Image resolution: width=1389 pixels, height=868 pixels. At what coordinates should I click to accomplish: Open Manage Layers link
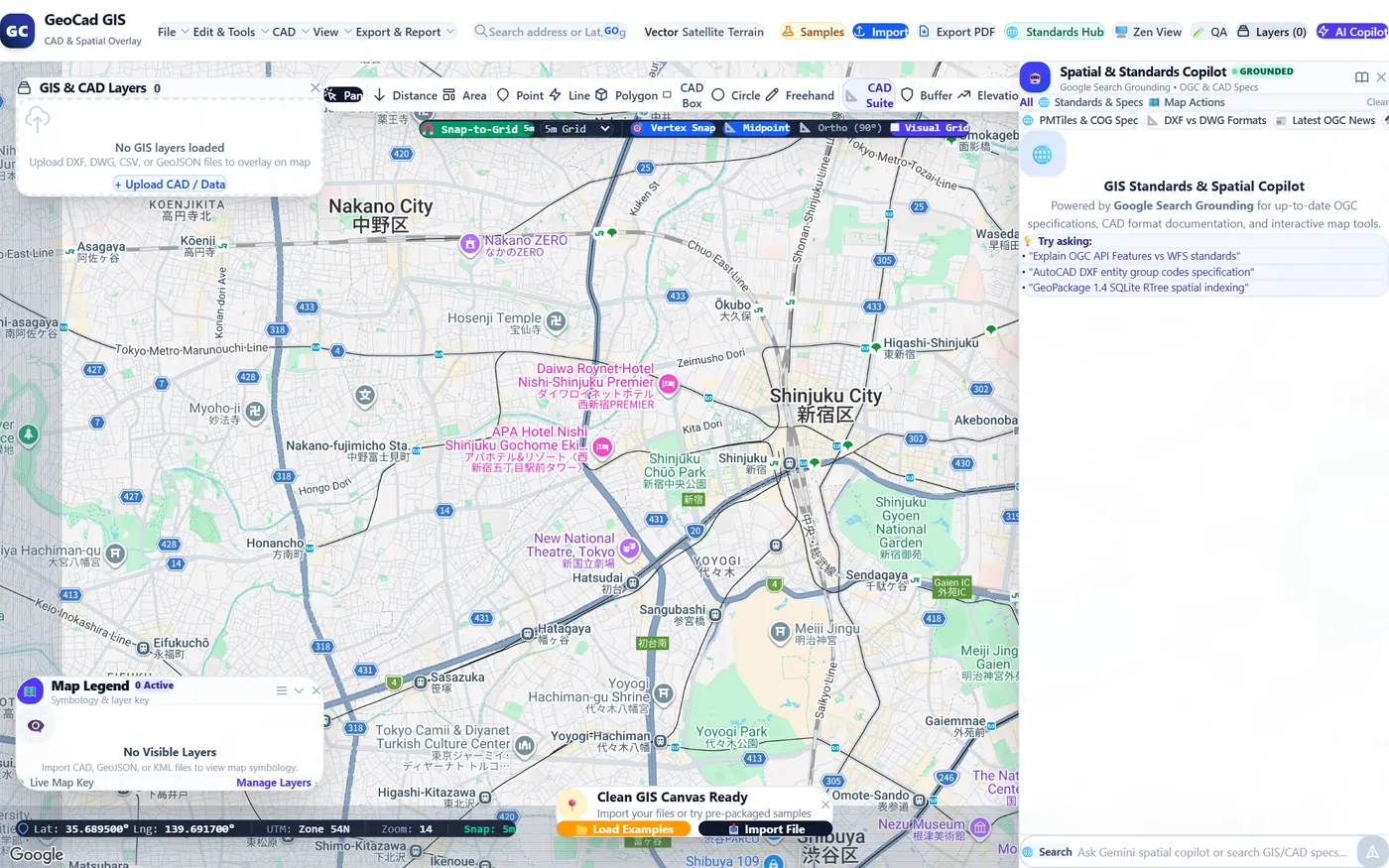coord(274,783)
